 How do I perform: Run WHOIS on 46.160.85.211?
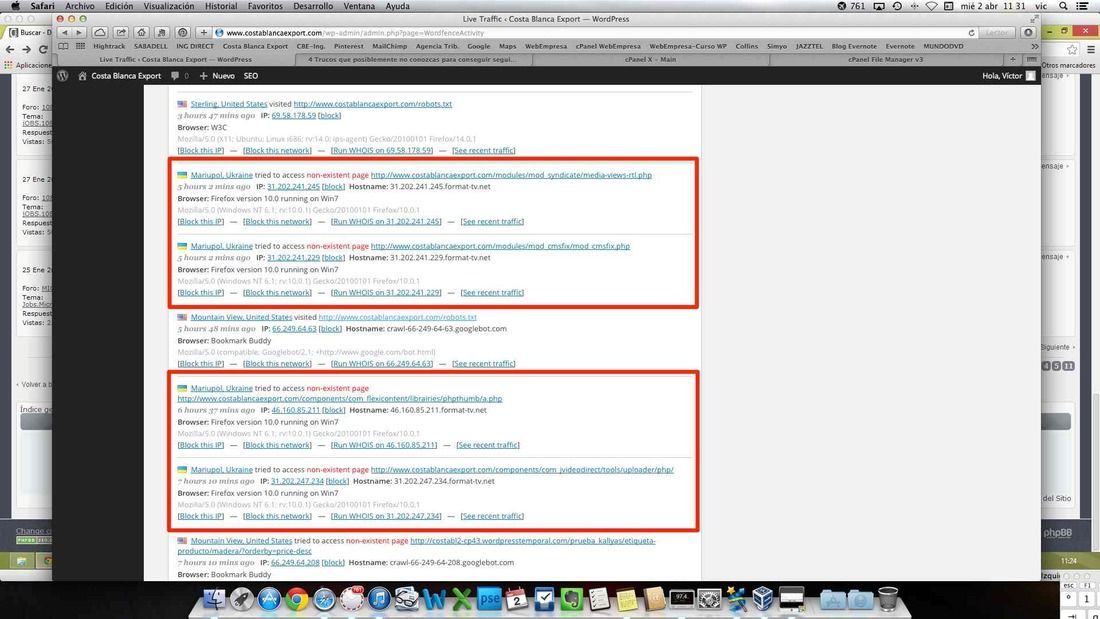(x=384, y=445)
